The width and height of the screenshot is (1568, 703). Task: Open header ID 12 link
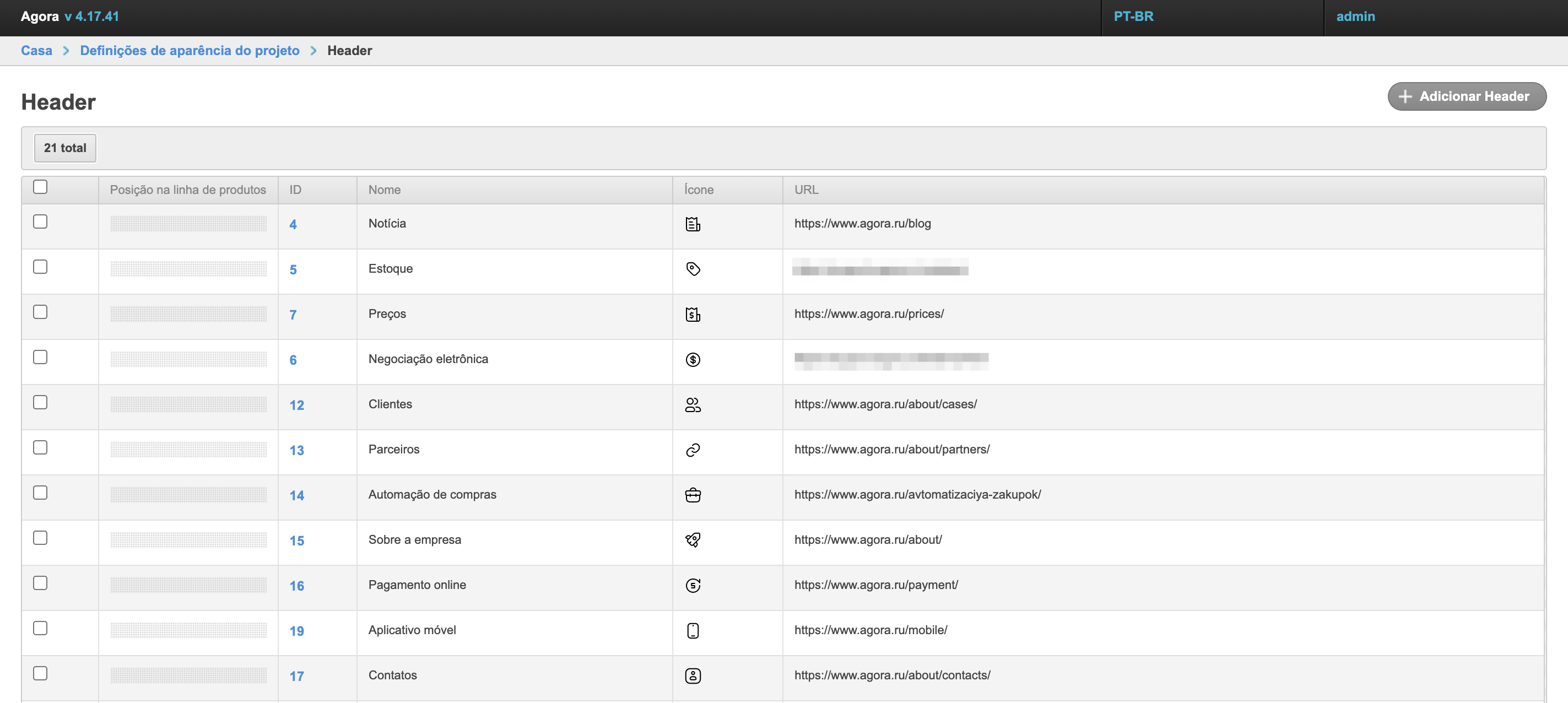coord(296,405)
